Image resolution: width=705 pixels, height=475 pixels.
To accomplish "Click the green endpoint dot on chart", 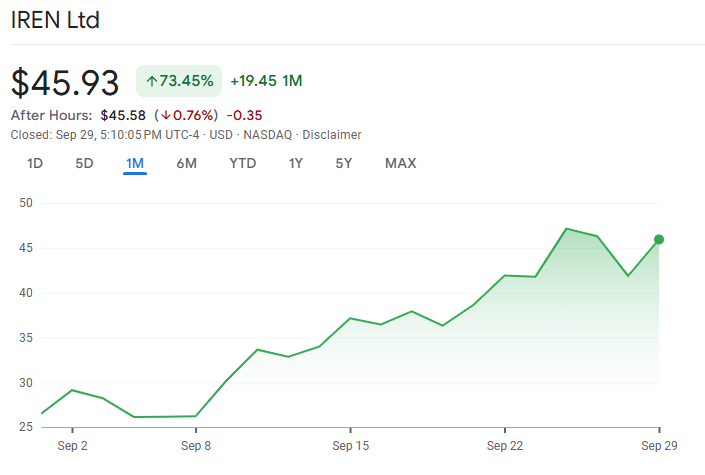I will [659, 239].
